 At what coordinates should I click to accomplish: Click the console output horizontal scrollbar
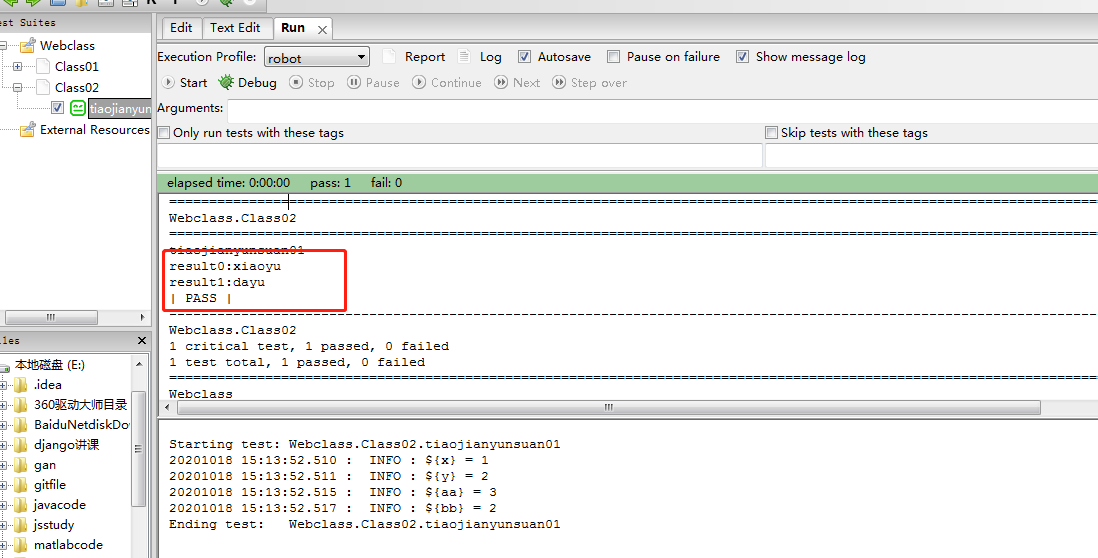[x=608, y=407]
